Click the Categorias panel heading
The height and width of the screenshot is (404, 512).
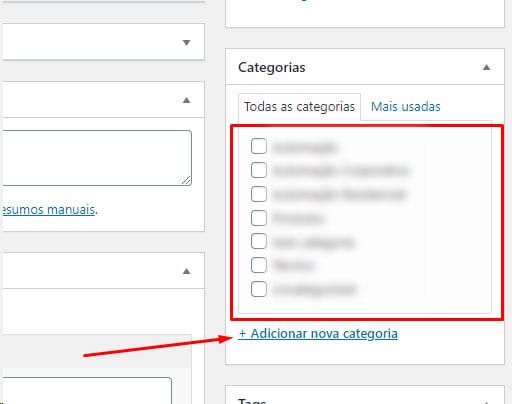coord(272,67)
